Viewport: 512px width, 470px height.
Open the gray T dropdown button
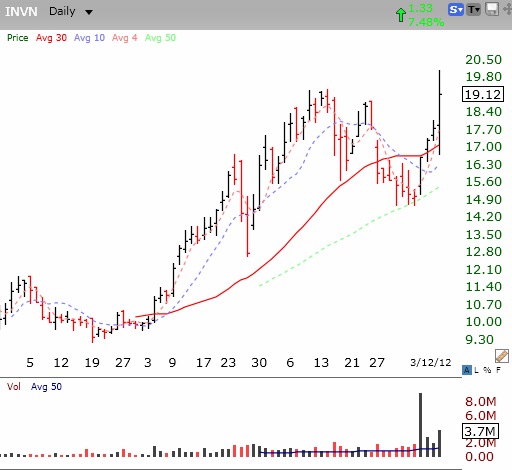(x=473, y=10)
